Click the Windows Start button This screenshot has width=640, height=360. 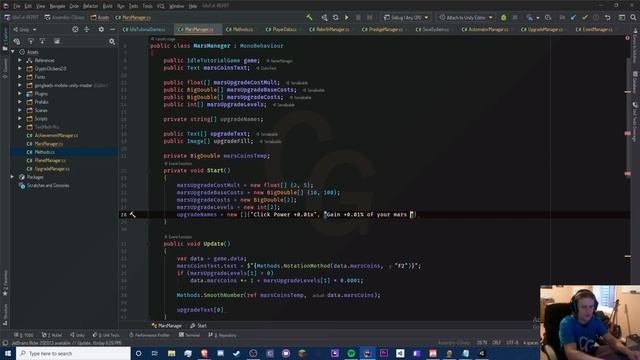click(7, 353)
